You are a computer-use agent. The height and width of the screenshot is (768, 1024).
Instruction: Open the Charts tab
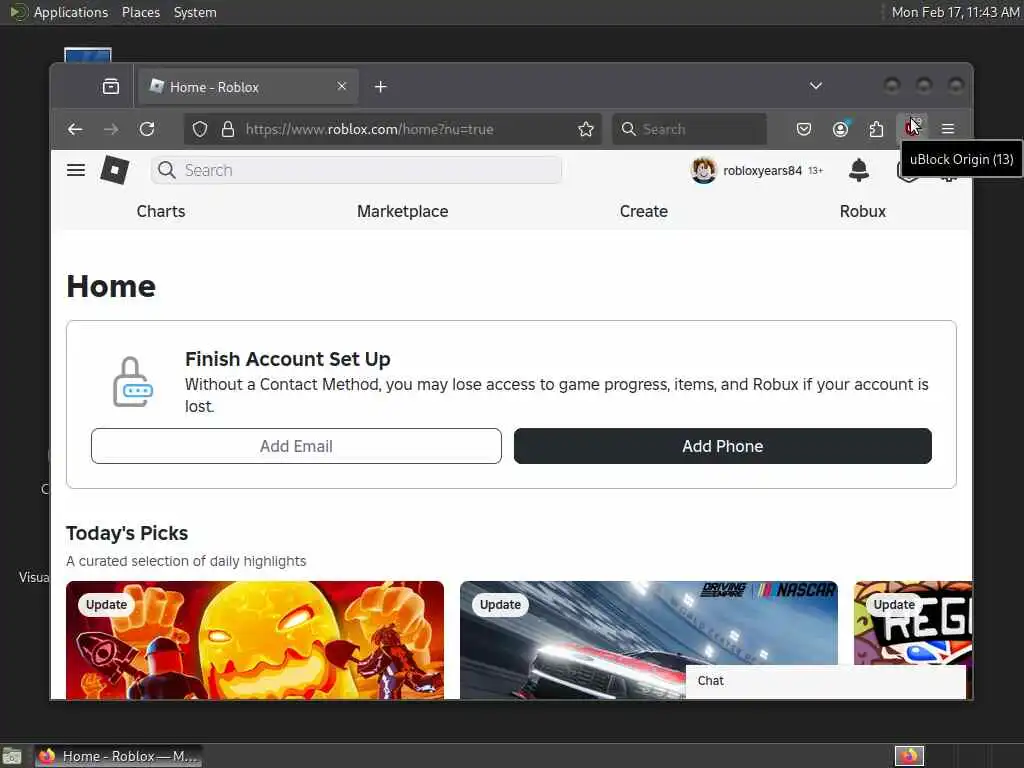[161, 212]
